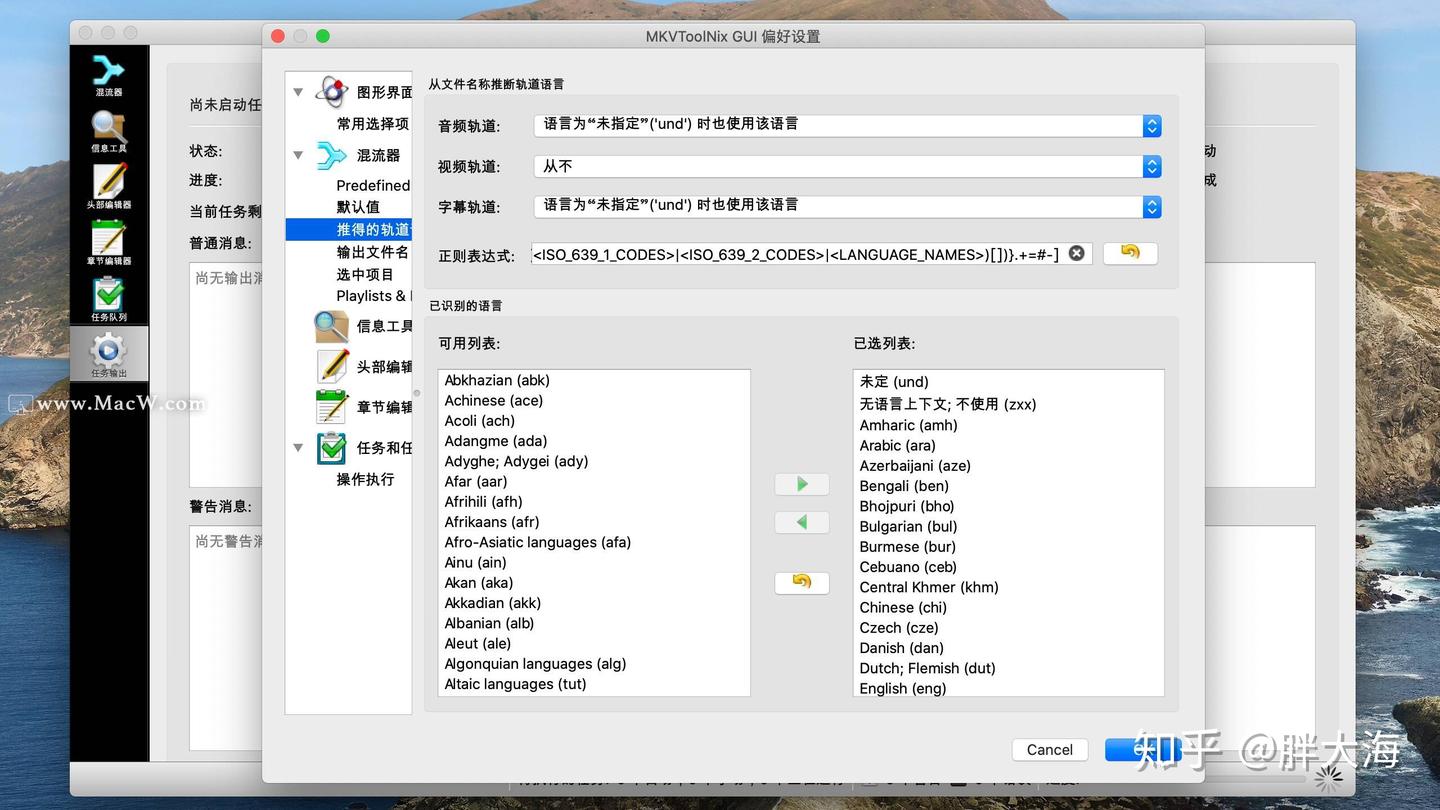Viewport: 1440px width, 810px height.
Task: Collapse the 任务和任务 tree section
Action: pos(298,448)
